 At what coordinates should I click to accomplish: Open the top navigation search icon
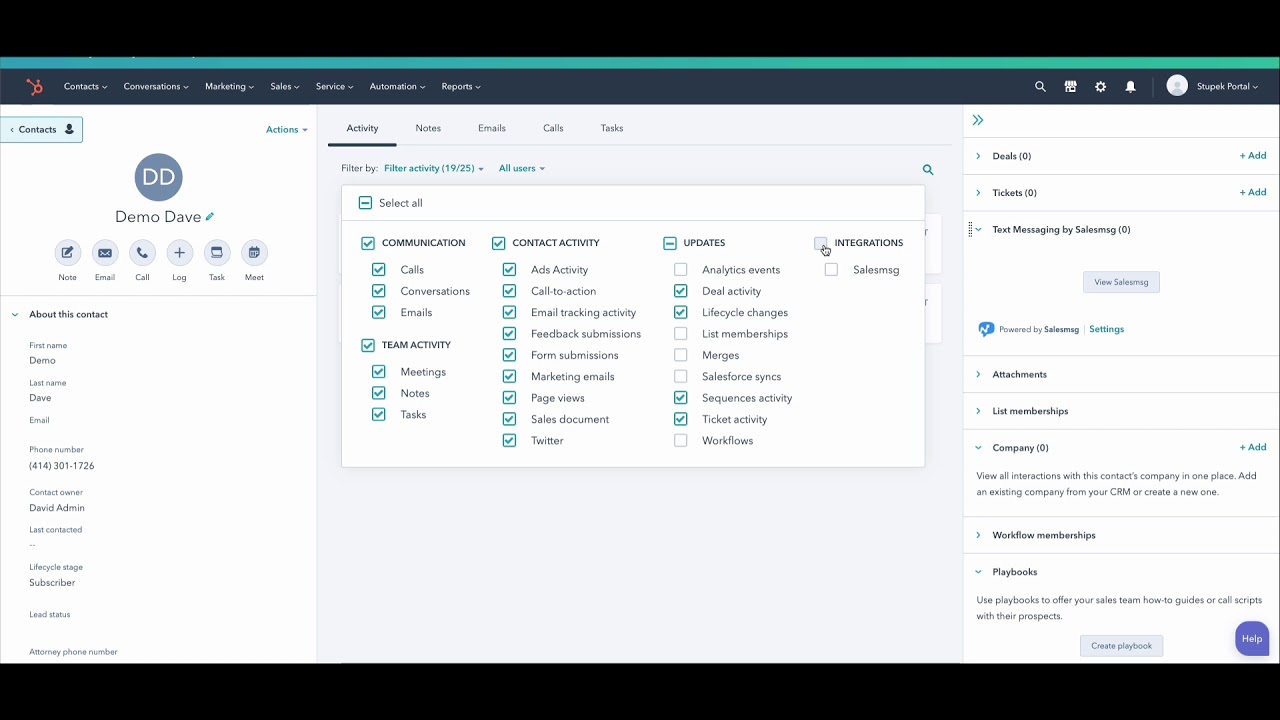coord(1040,87)
